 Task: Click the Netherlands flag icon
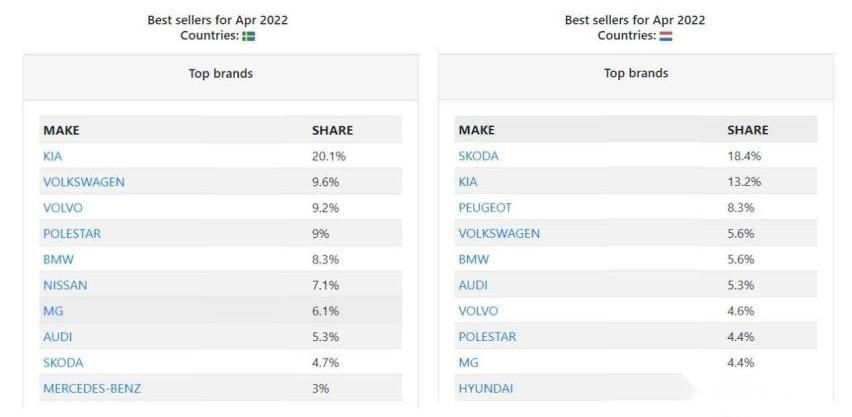(x=666, y=36)
